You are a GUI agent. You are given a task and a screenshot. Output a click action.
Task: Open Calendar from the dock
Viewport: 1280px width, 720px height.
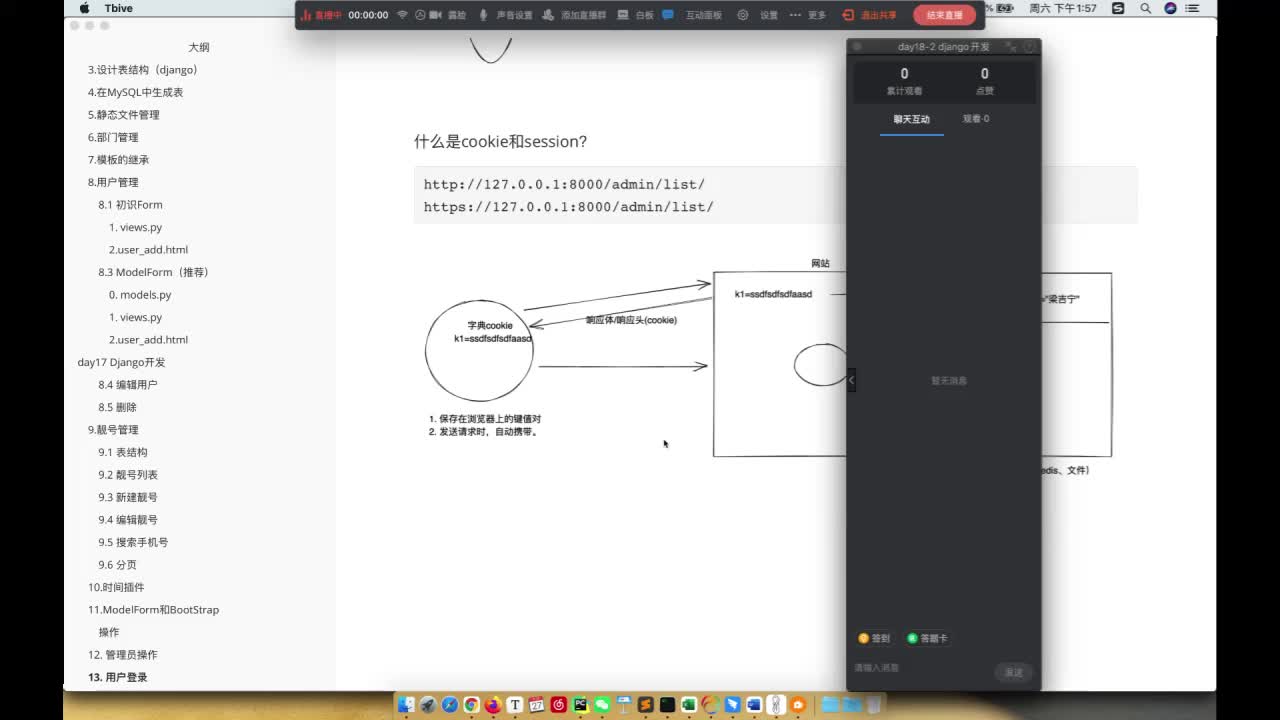click(537, 705)
